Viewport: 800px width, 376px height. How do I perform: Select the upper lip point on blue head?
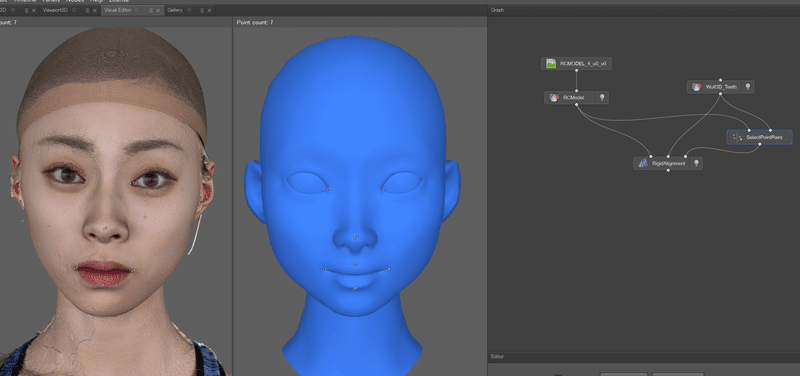[356, 264]
